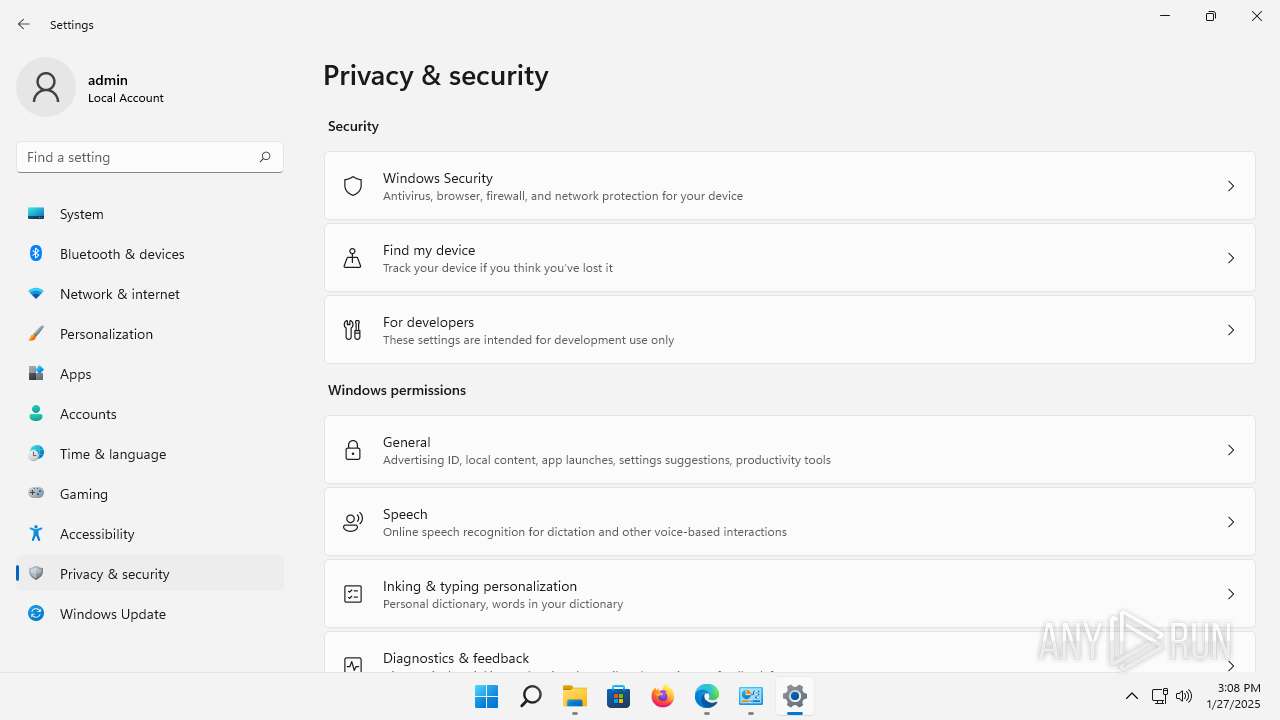Click the Speech recognition icon
Image resolution: width=1280 pixels, height=720 pixels.
click(x=353, y=522)
